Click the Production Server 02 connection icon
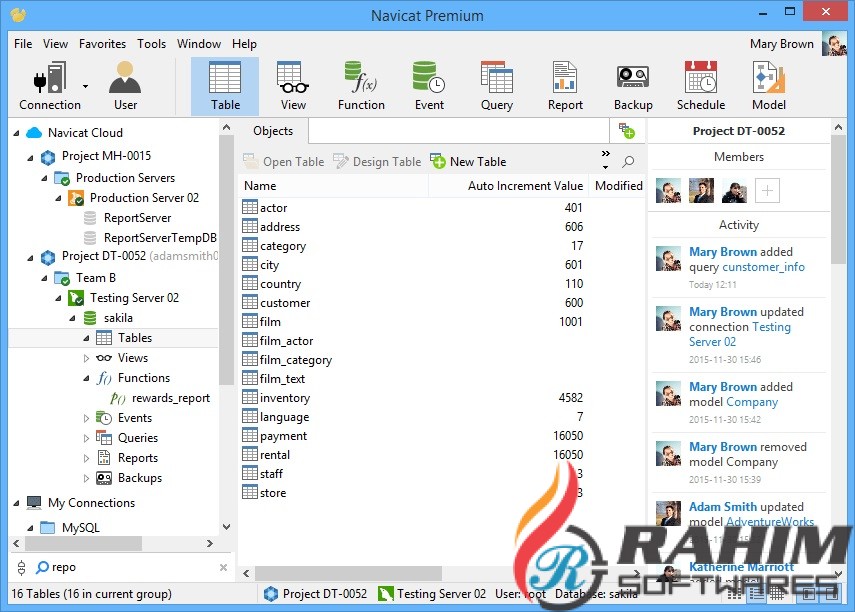Image resolution: width=855 pixels, height=612 pixels. point(76,197)
